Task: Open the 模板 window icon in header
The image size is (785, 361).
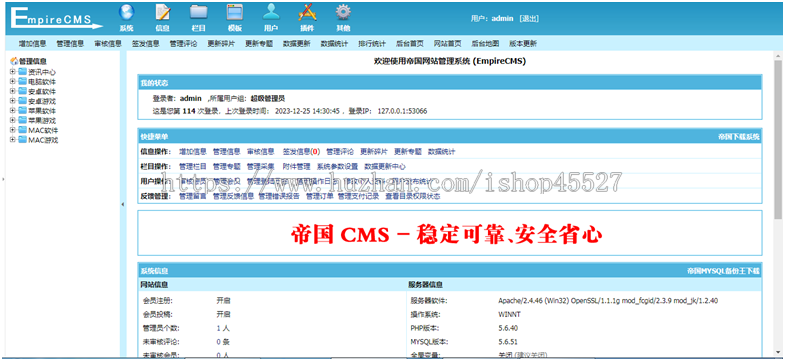Action: (x=235, y=12)
